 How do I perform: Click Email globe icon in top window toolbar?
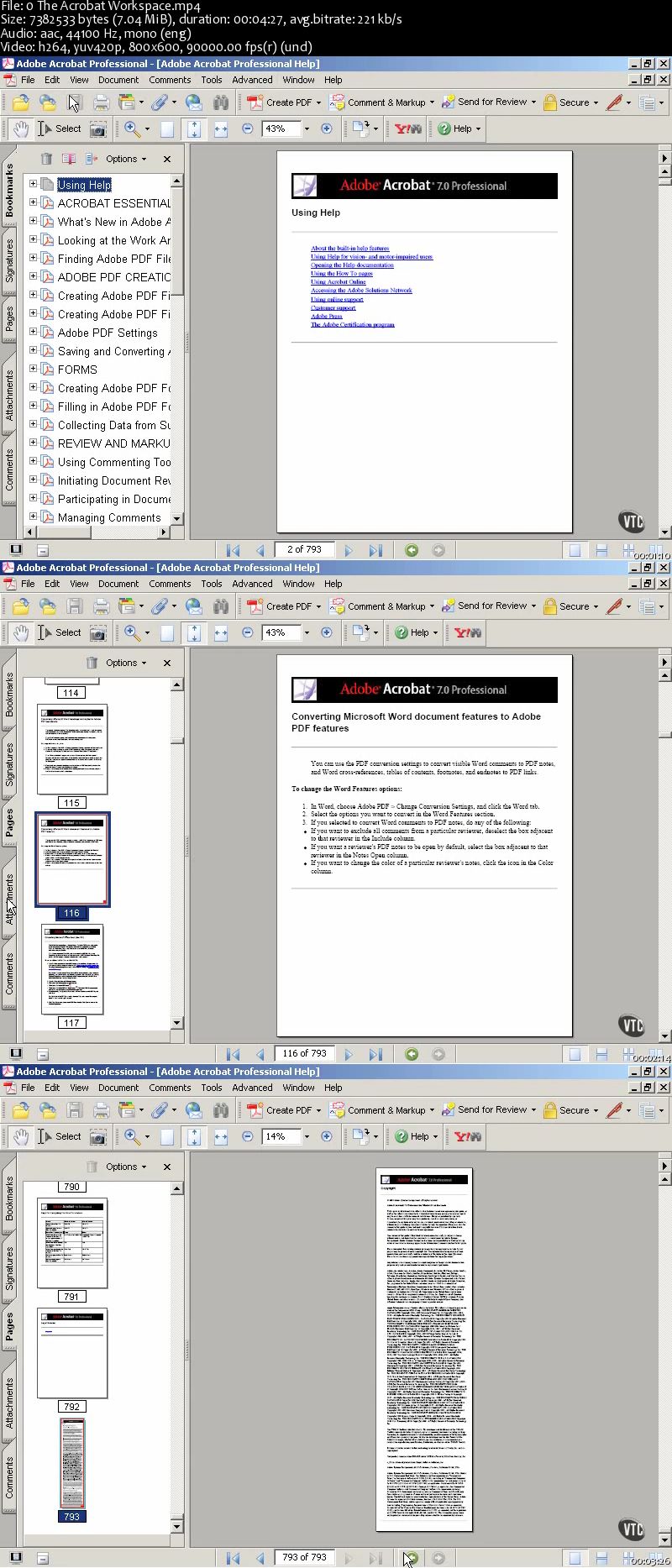tap(194, 102)
